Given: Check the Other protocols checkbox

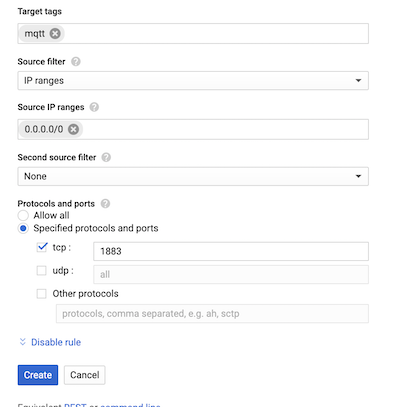Looking at the screenshot, I should (x=42, y=294).
